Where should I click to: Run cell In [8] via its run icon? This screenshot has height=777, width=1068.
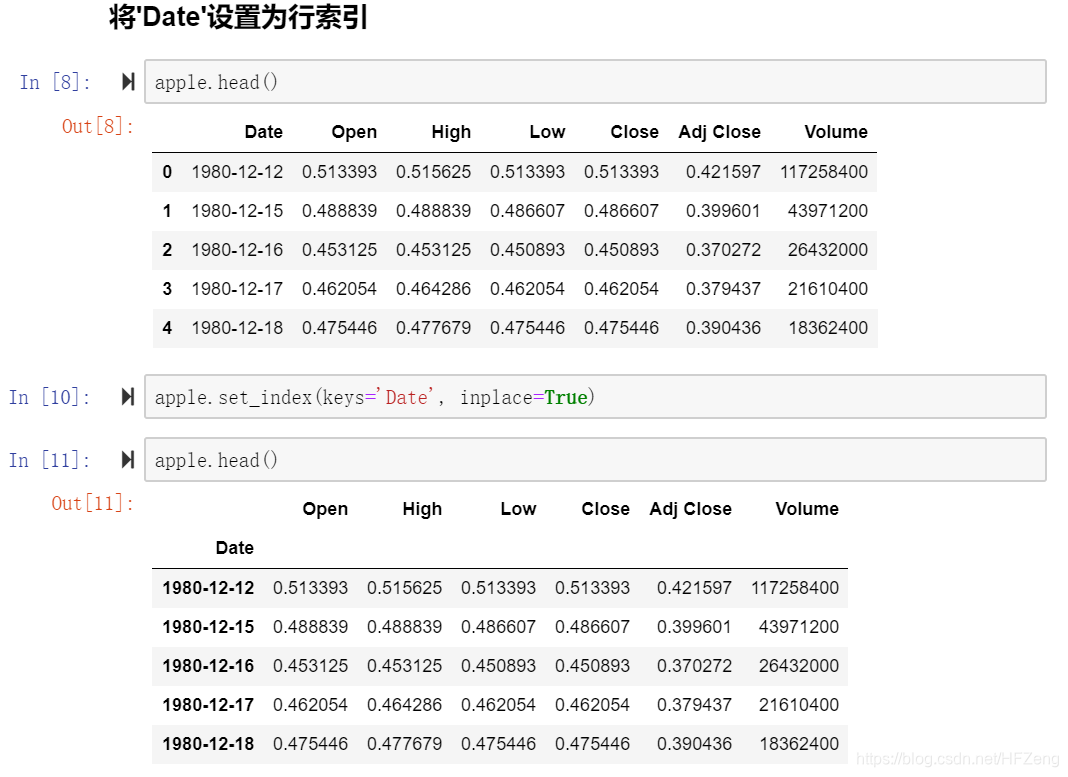click(x=128, y=82)
